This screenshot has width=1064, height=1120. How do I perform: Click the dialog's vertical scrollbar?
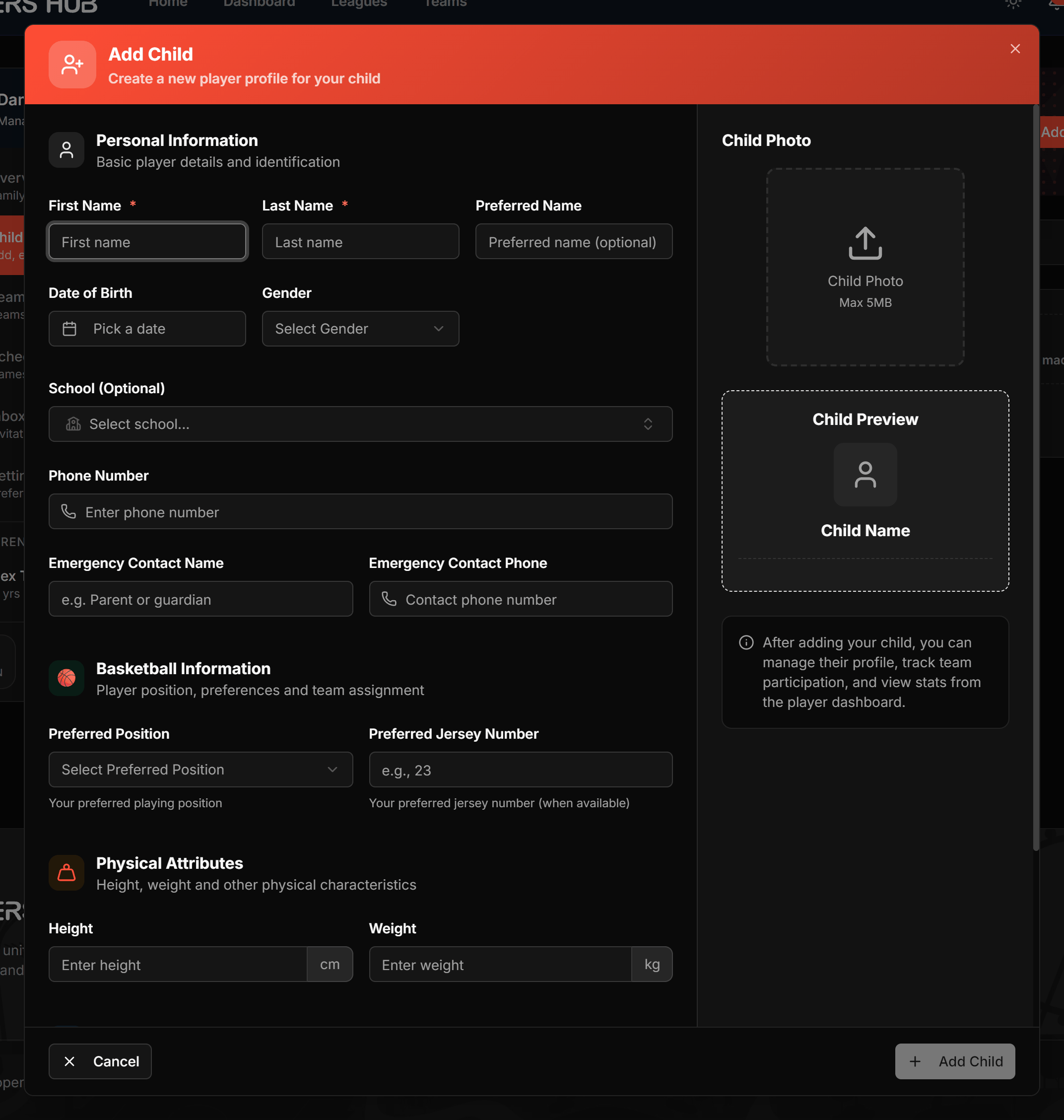1036,477
